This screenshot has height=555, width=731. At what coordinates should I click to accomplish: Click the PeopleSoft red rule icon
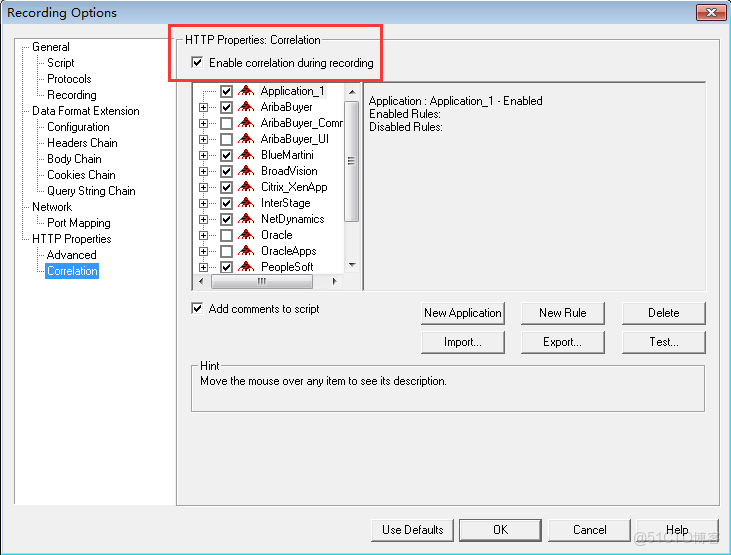(246, 267)
